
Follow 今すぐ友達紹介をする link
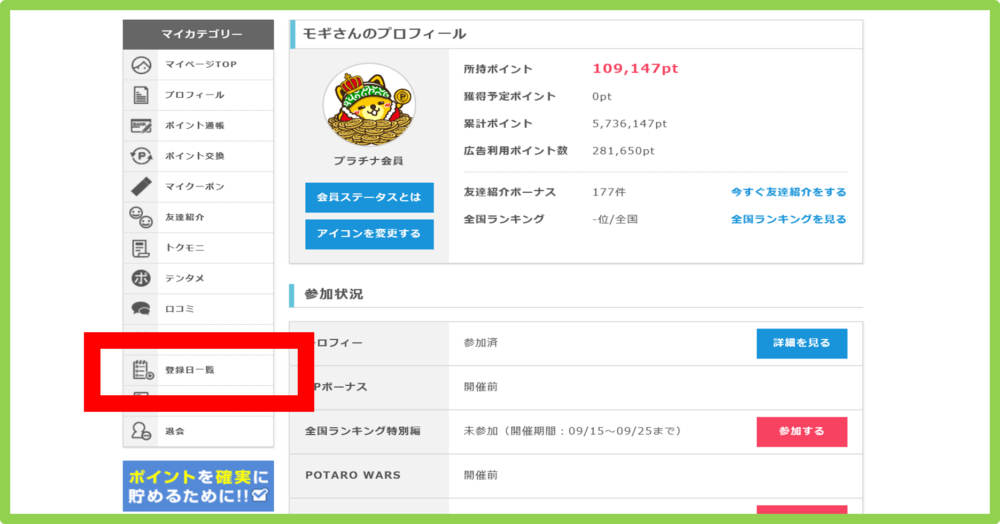(x=788, y=192)
